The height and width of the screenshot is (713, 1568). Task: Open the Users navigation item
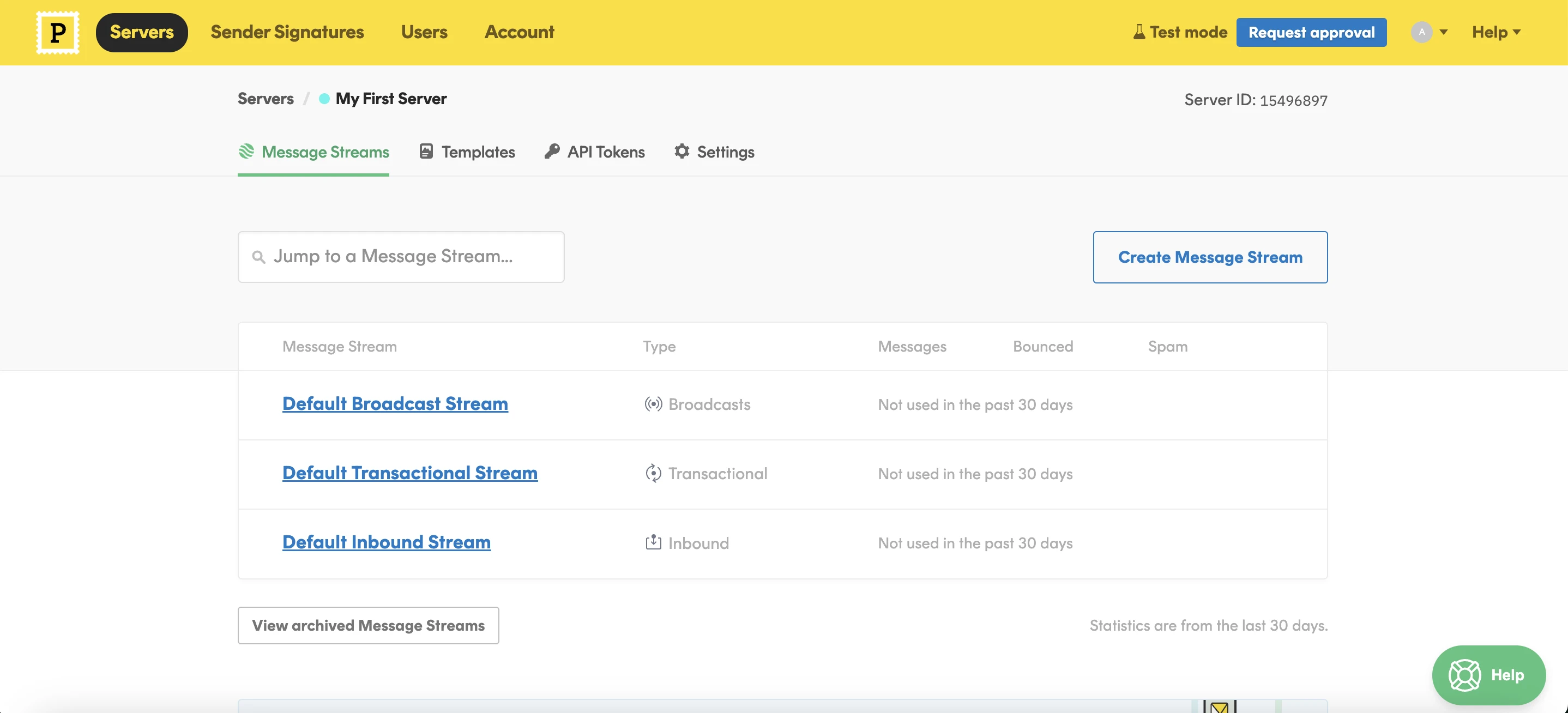tap(424, 32)
